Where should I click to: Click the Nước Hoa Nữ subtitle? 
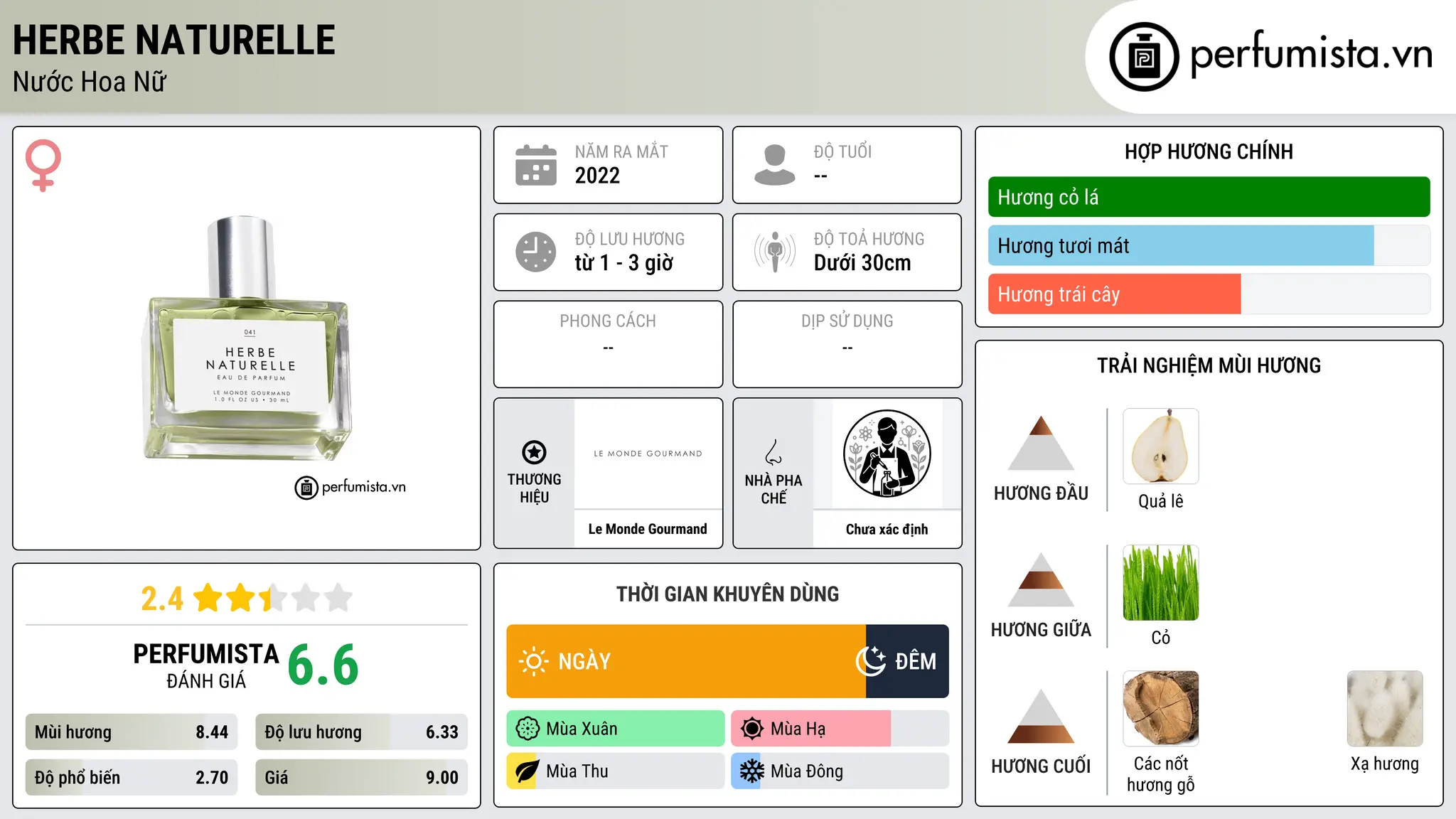click(90, 82)
